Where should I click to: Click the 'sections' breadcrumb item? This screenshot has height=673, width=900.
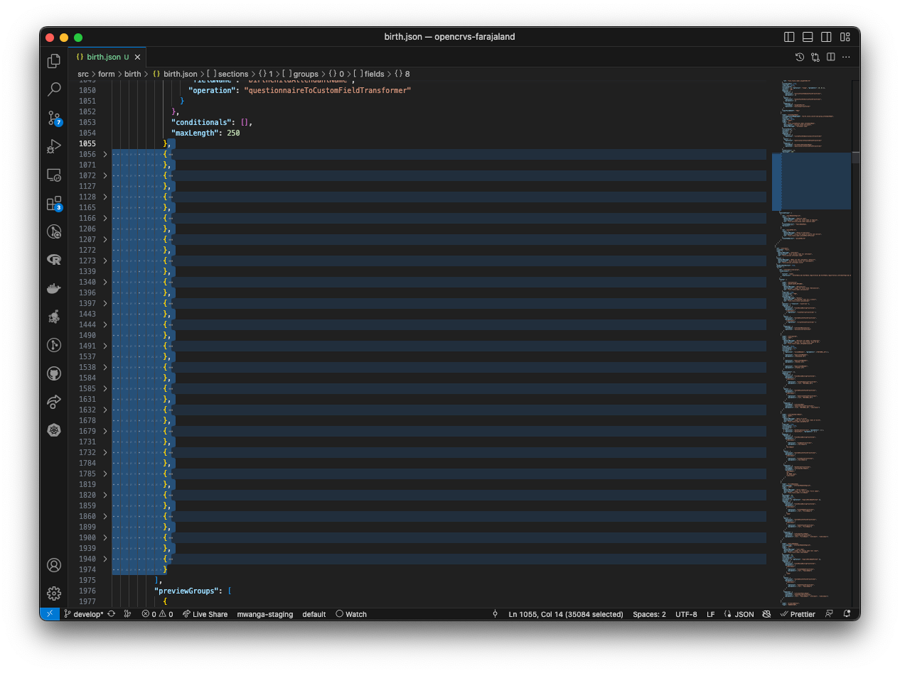(x=232, y=74)
